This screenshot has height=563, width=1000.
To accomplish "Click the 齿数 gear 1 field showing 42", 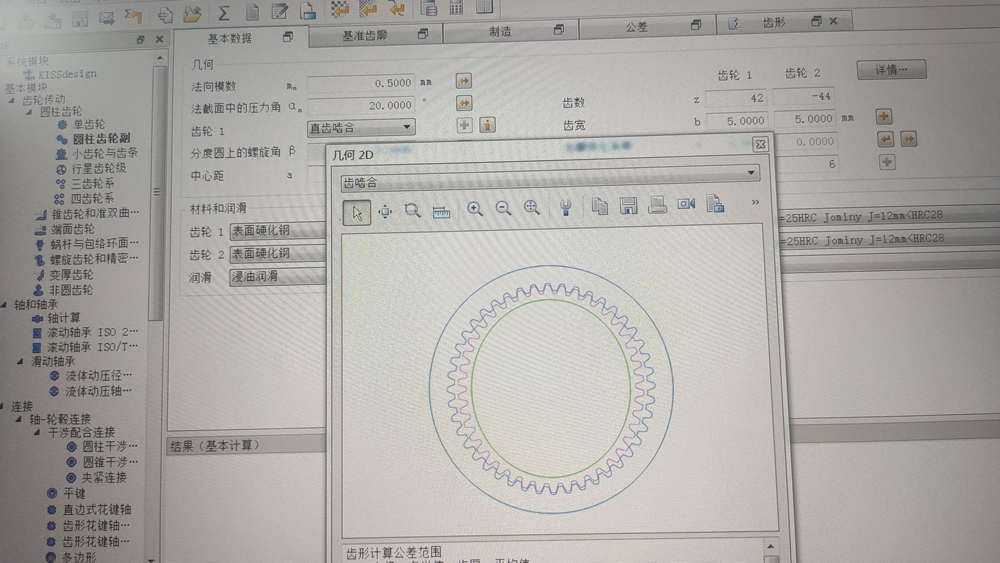I will point(736,98).
